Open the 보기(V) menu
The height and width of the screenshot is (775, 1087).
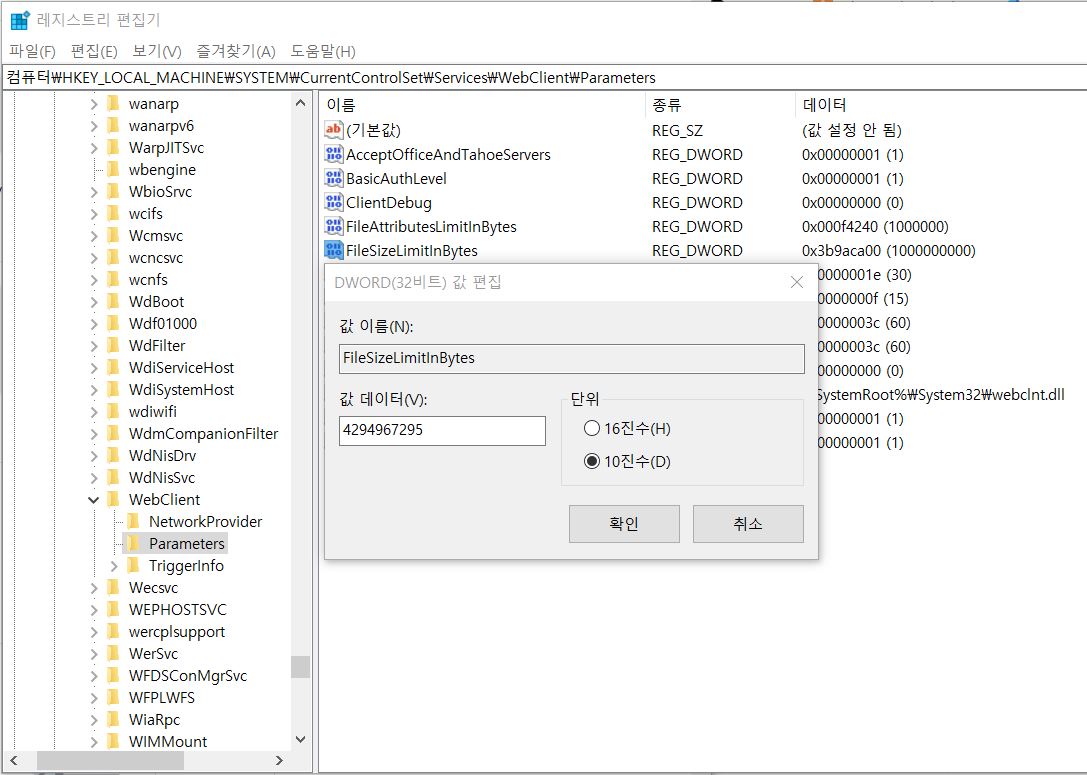coord(157,51)
